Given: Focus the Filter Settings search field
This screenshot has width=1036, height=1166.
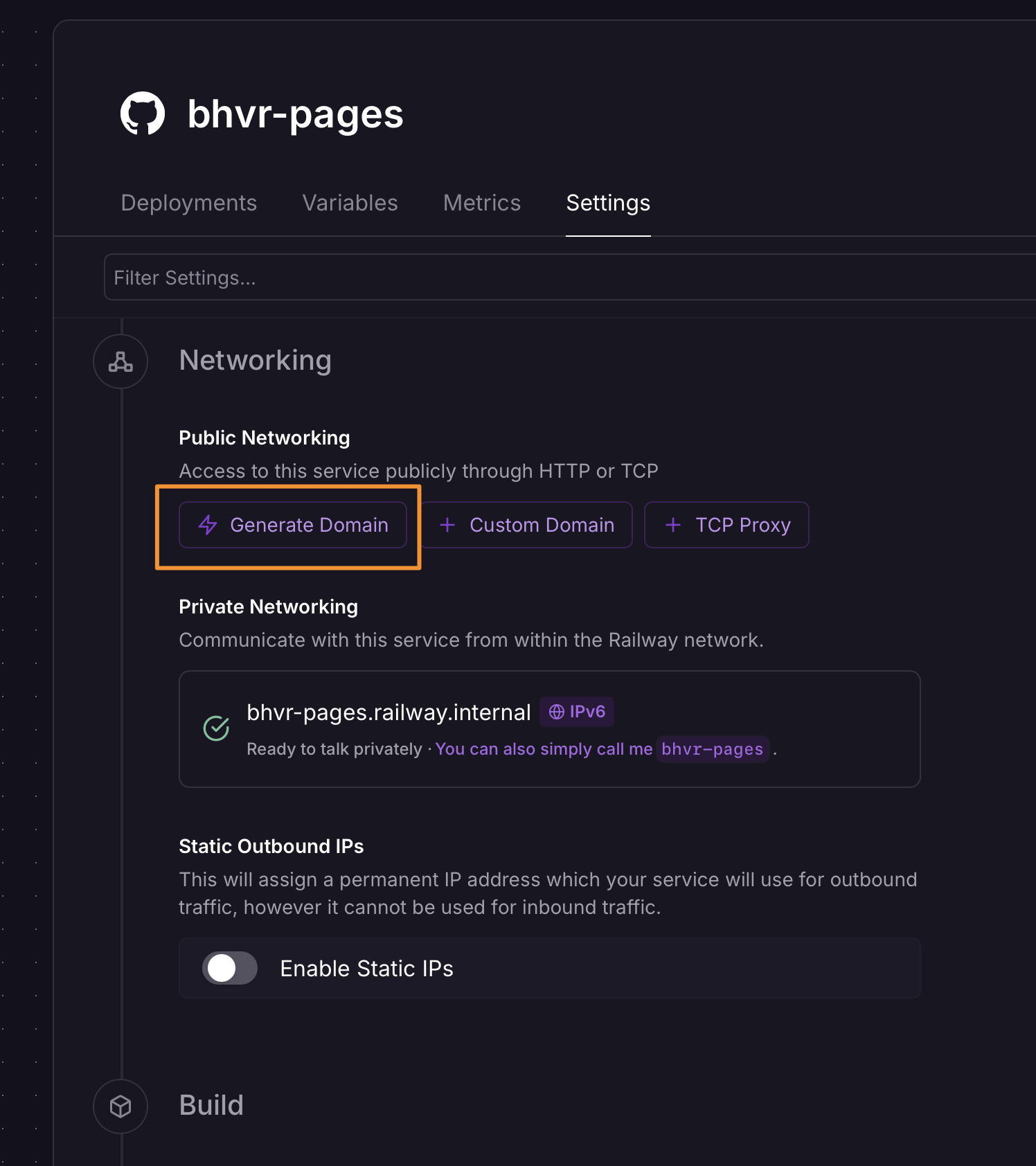Looking at the screenshot, I should pos(569,277).
